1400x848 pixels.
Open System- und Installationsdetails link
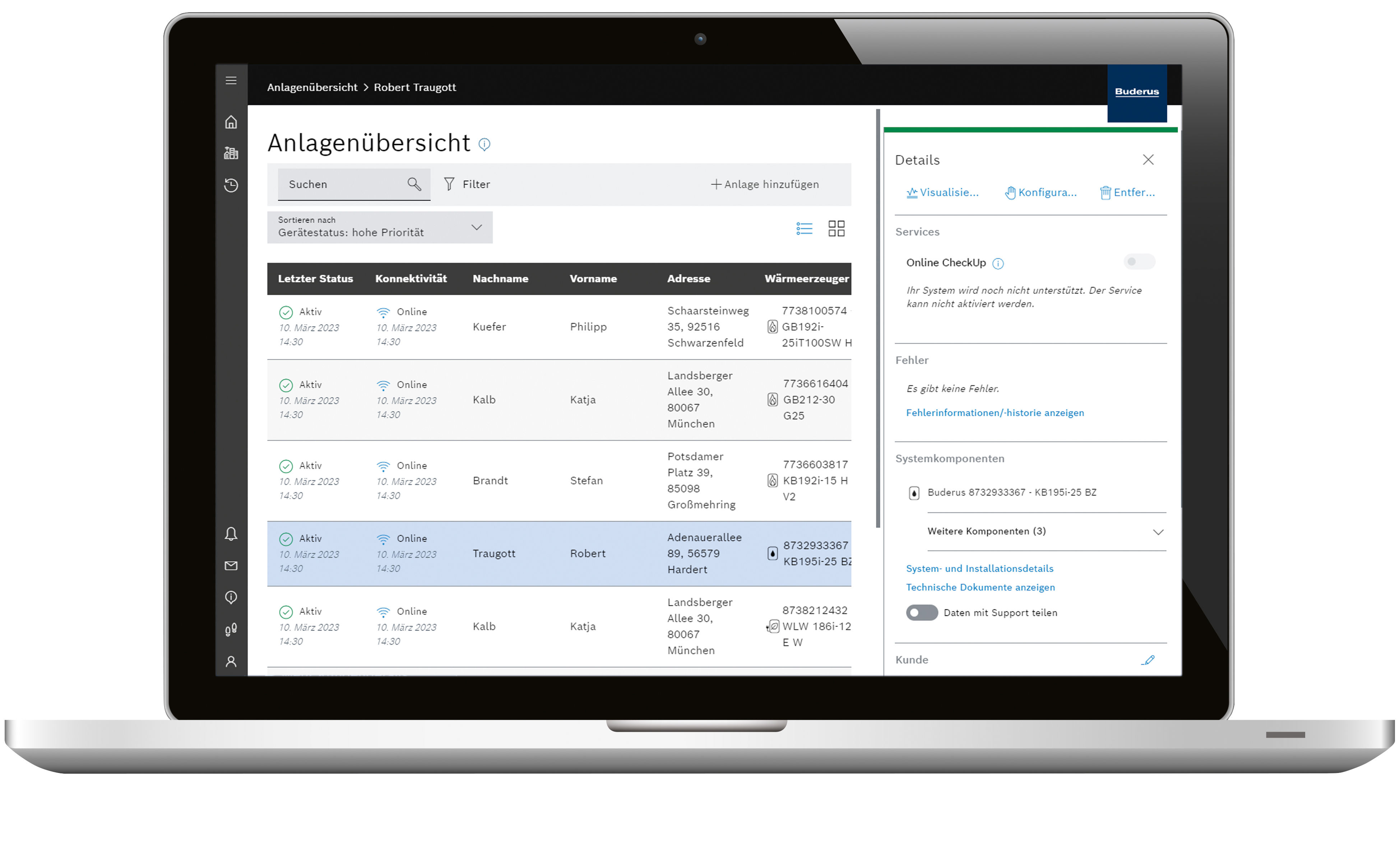[x=979, y=569]
